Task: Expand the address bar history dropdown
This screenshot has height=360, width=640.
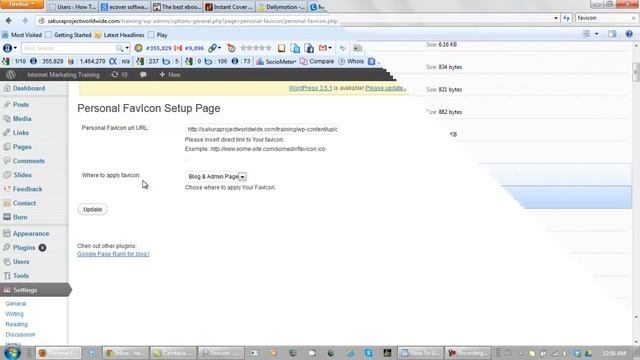Action: (x=556, y=18)
